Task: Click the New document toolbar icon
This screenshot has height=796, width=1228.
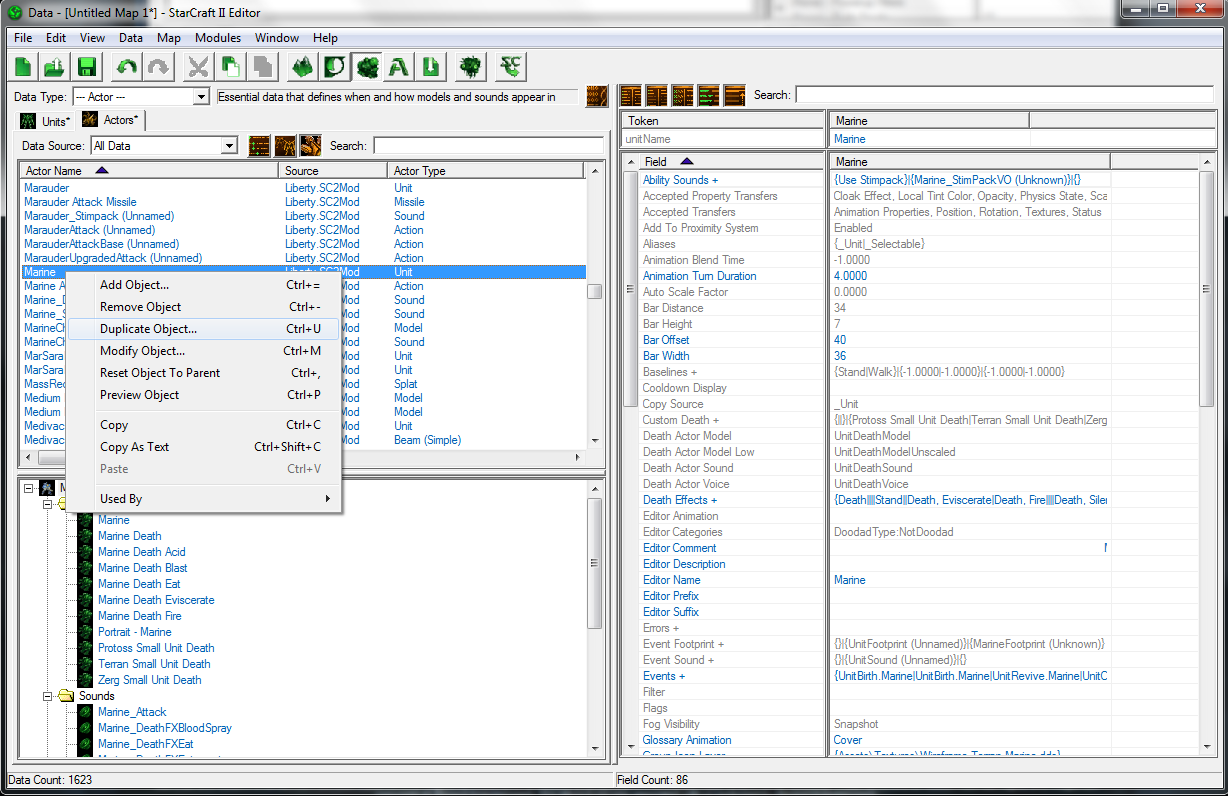Action: (x=23, y=67)
